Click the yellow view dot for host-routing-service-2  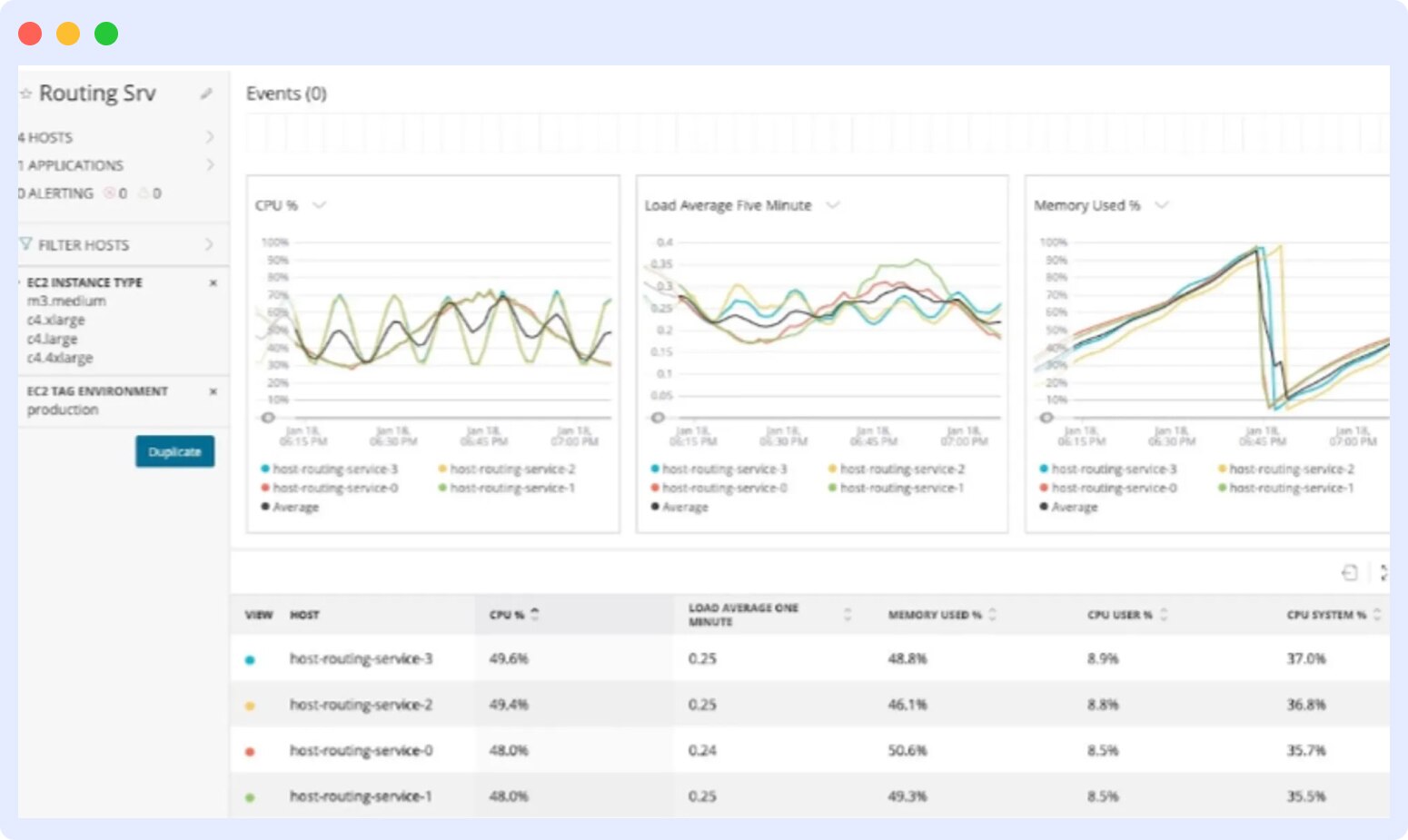250,705
